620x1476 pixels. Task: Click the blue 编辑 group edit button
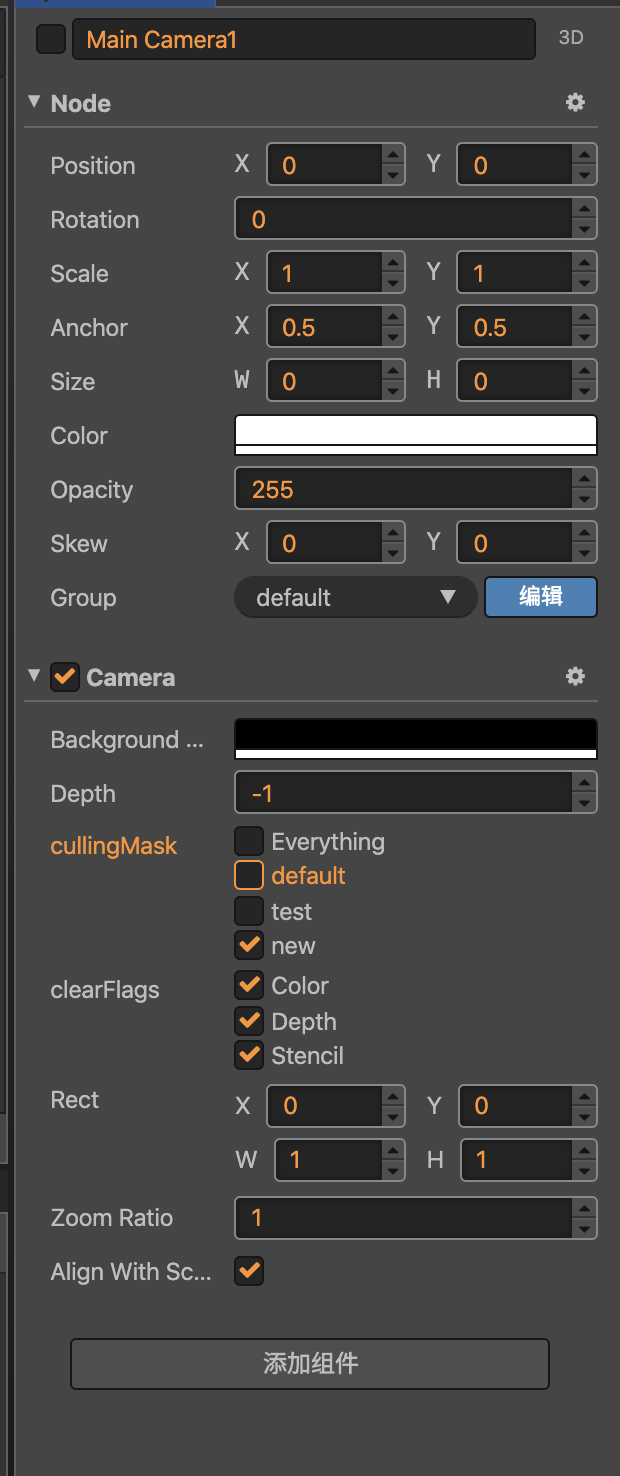[541, 597]
